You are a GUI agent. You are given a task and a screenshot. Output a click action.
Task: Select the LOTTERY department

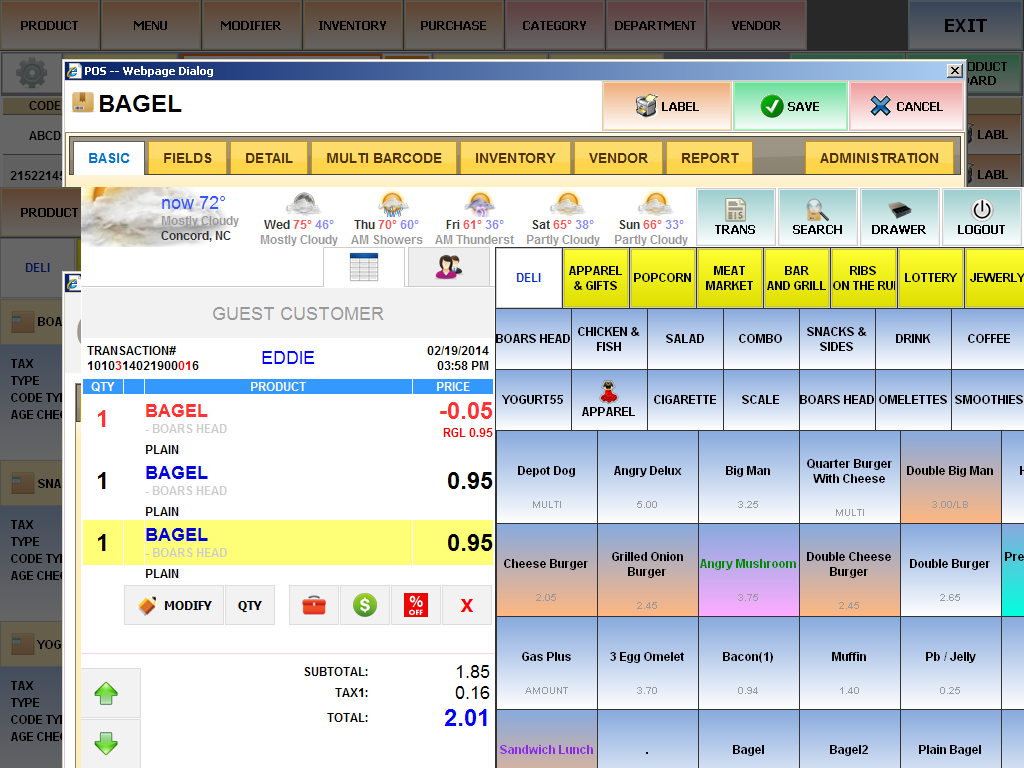(930, 278)
